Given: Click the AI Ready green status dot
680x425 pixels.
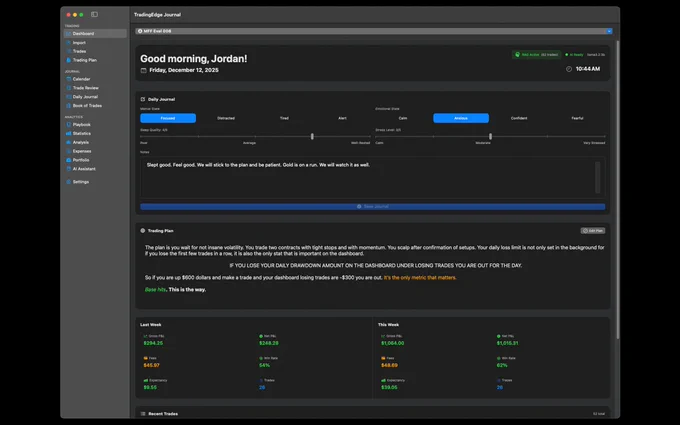Looking at the screenshot, I should pyautogui.click(x=566, y=55).
